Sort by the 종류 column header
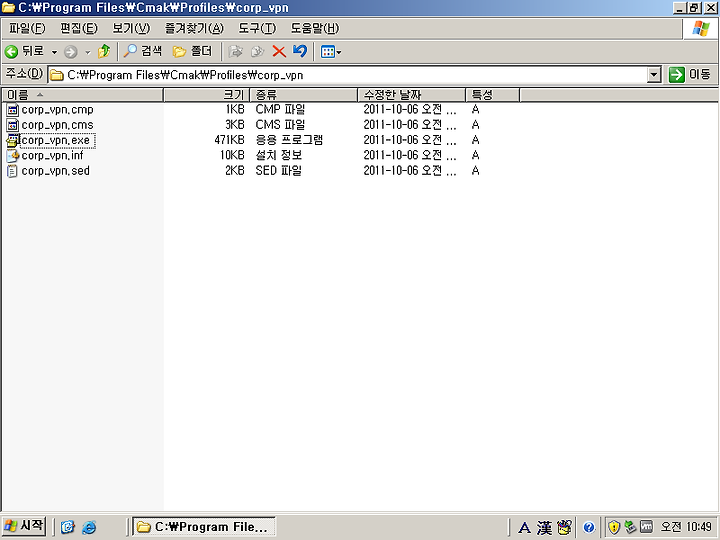This screenshot has height=540, width=720. click(x=304, y=95)
